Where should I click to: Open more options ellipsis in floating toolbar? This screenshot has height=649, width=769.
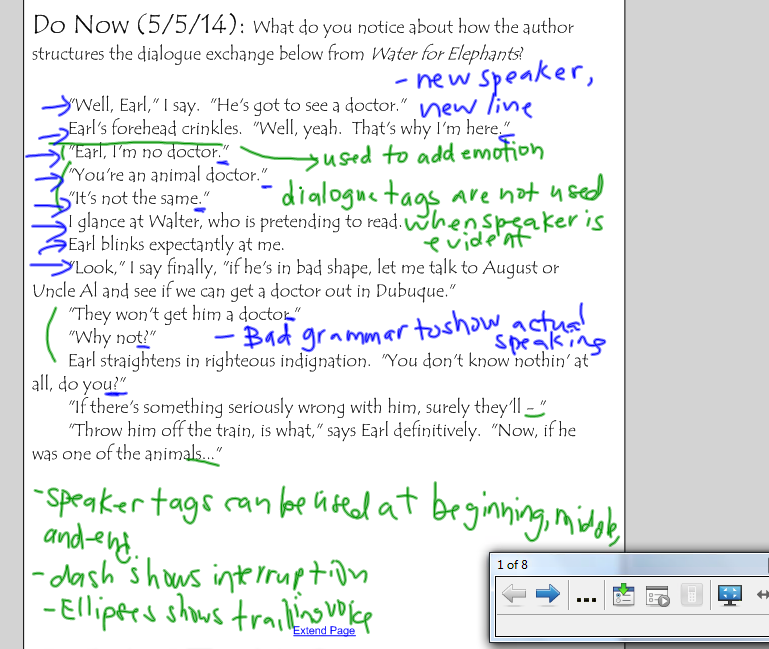click(586, 599)
